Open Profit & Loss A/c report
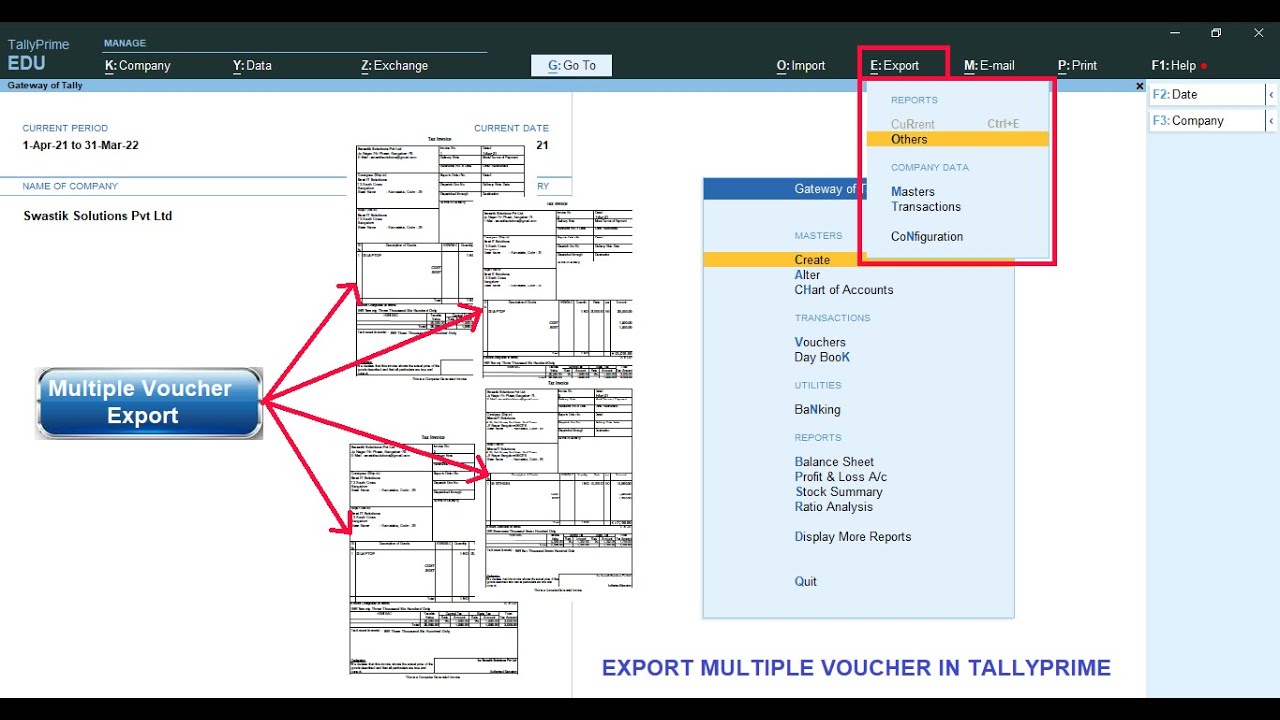 coord(841,477)
